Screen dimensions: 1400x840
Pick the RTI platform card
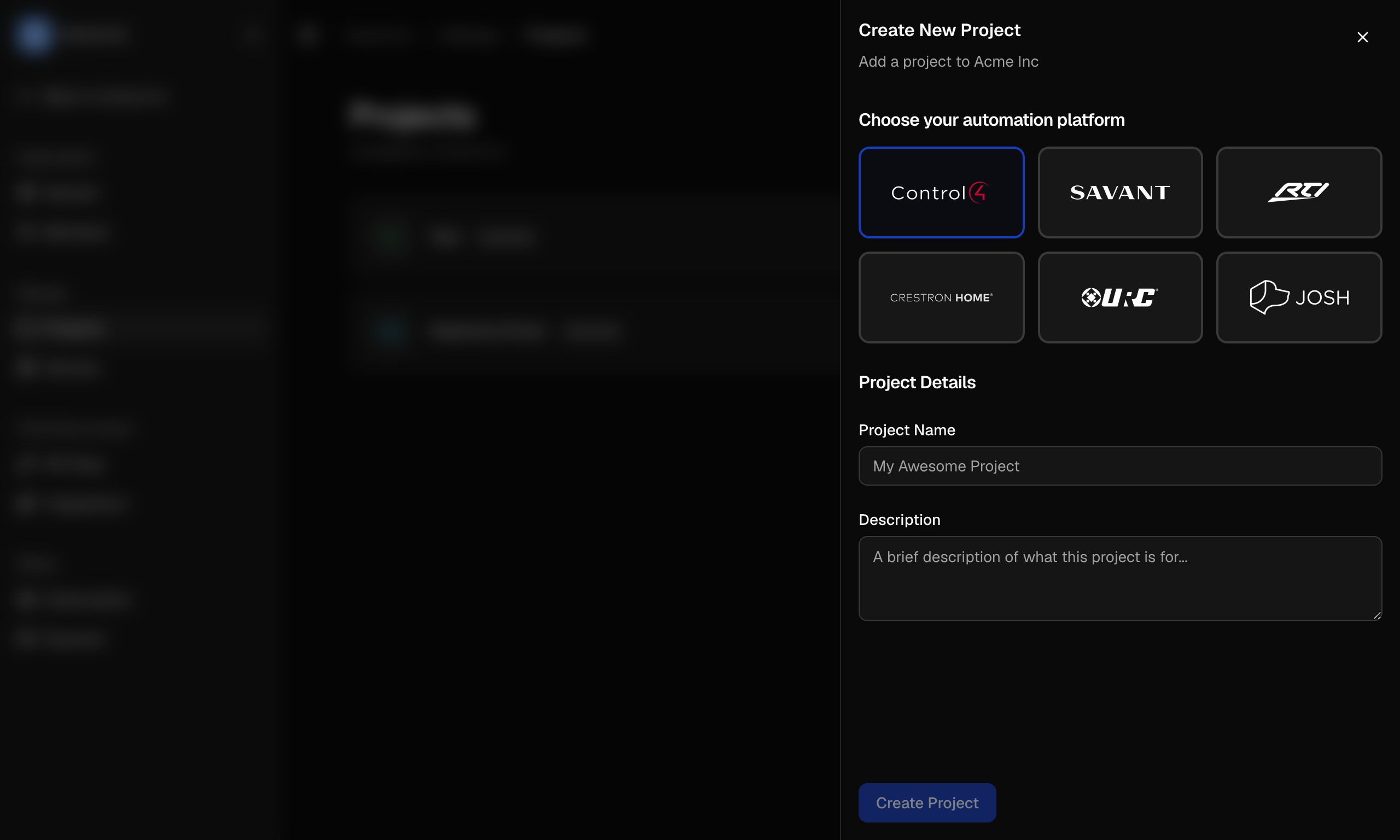[x=1299, y=192]
